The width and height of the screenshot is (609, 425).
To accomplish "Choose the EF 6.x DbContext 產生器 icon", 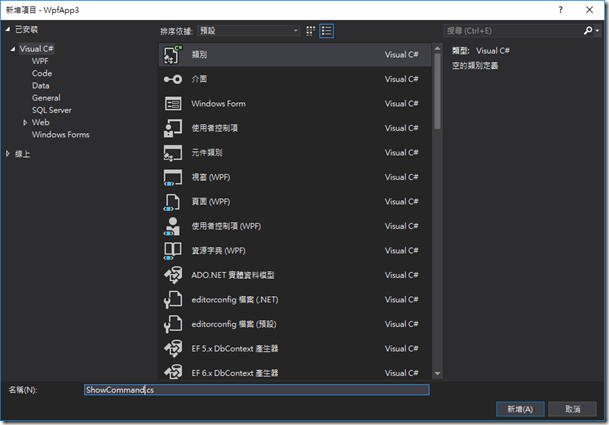I will coord(172,372).
